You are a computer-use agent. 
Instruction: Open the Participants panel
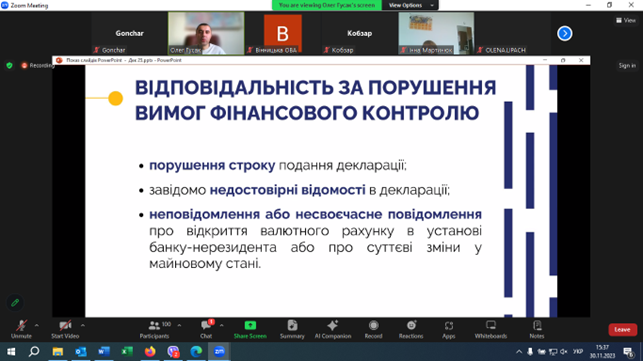tap(154, 329)
